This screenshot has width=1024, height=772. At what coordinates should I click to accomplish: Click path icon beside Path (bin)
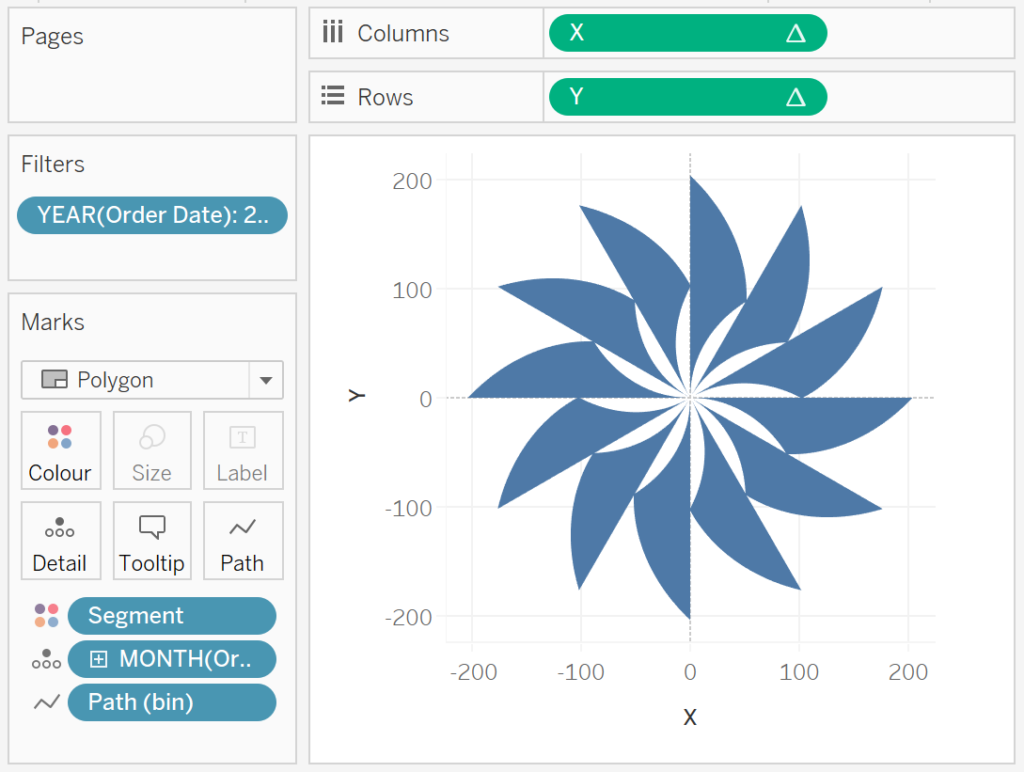(x=46, y=702)
